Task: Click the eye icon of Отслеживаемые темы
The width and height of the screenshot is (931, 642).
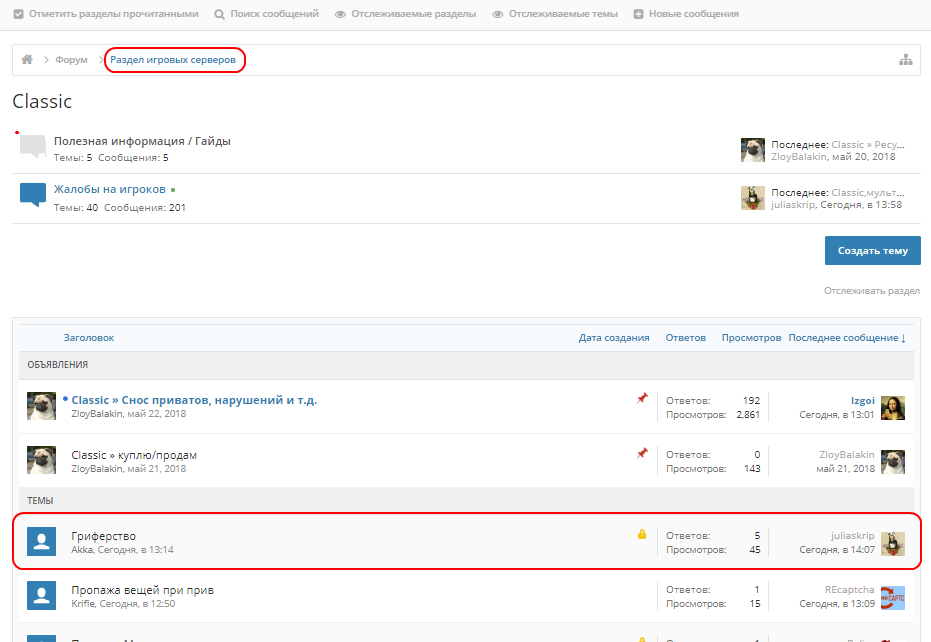Action: click(x=498, y=14)
